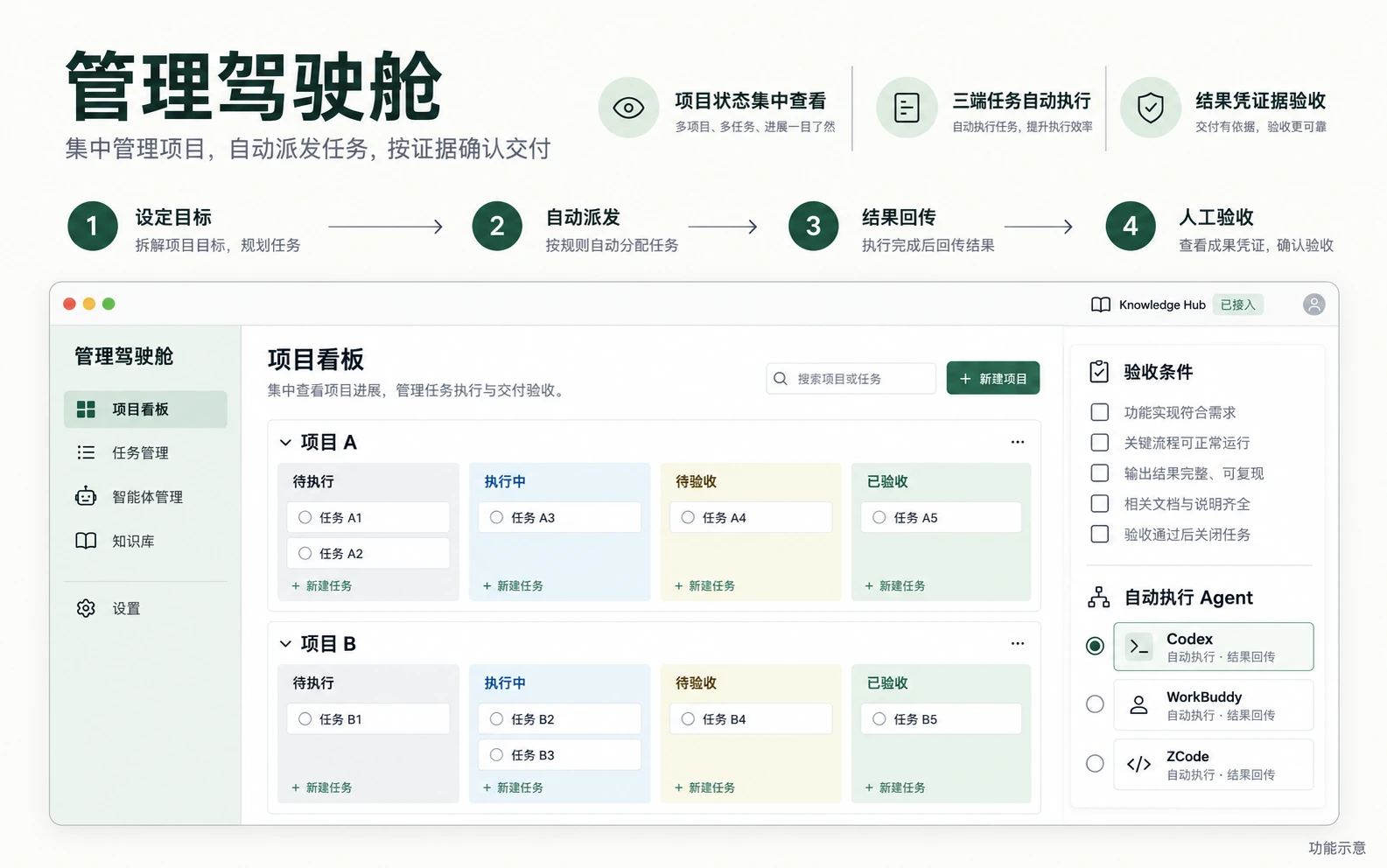Add 新建任务 in 项目 B 执行中 column
The image size is (1387, 868).
point(513,787)
